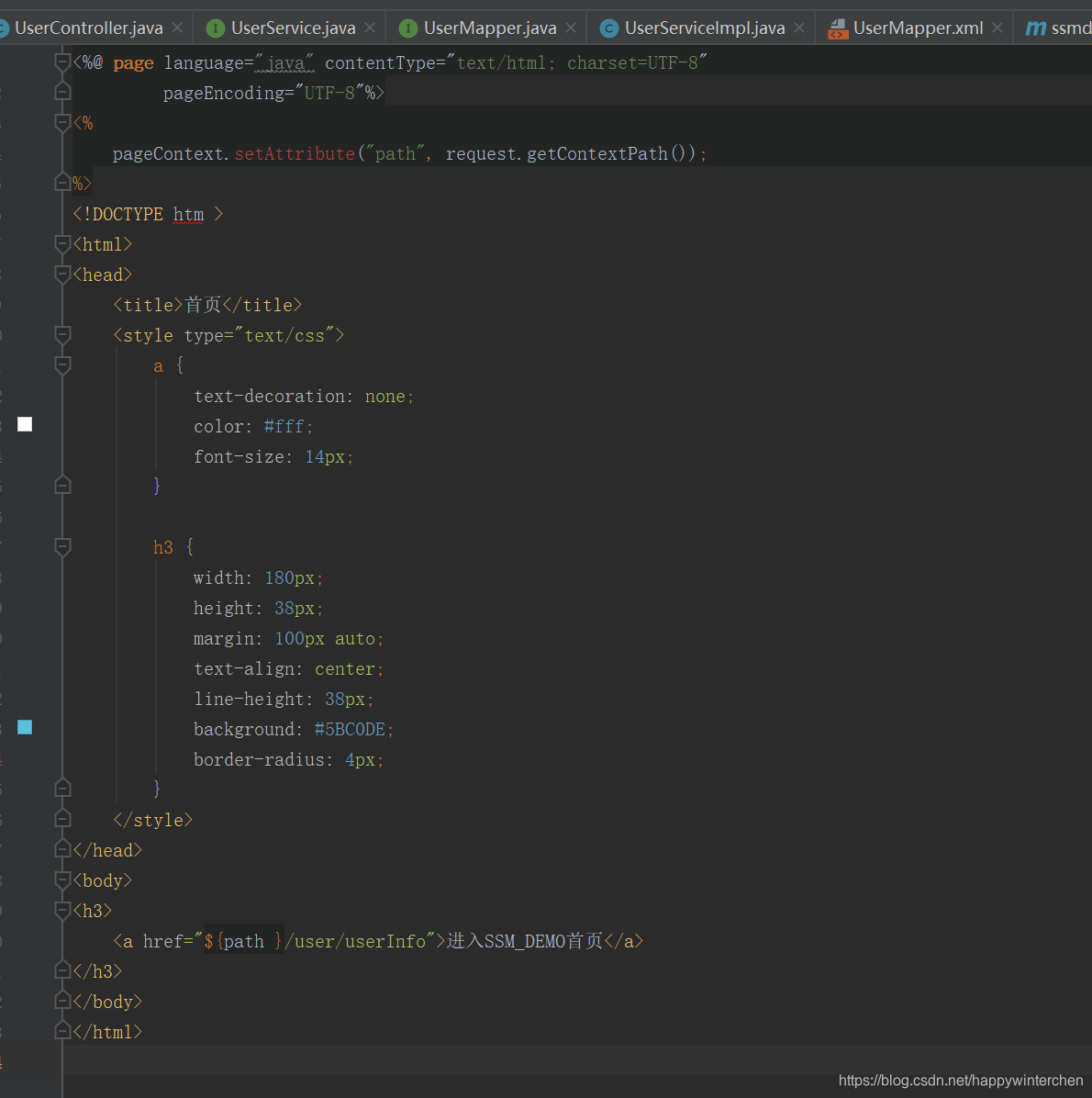Image resolution: width=1092 pixels, height=1098 pixels.
Task: Open the UserServiceImpl.java tab
Action: click(x=704, y=28)
